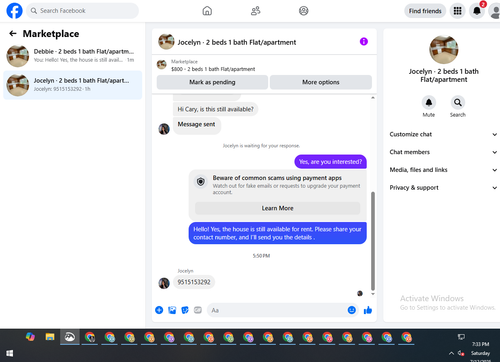
Task: Click the Aa message input box
Action: (282, 310)
